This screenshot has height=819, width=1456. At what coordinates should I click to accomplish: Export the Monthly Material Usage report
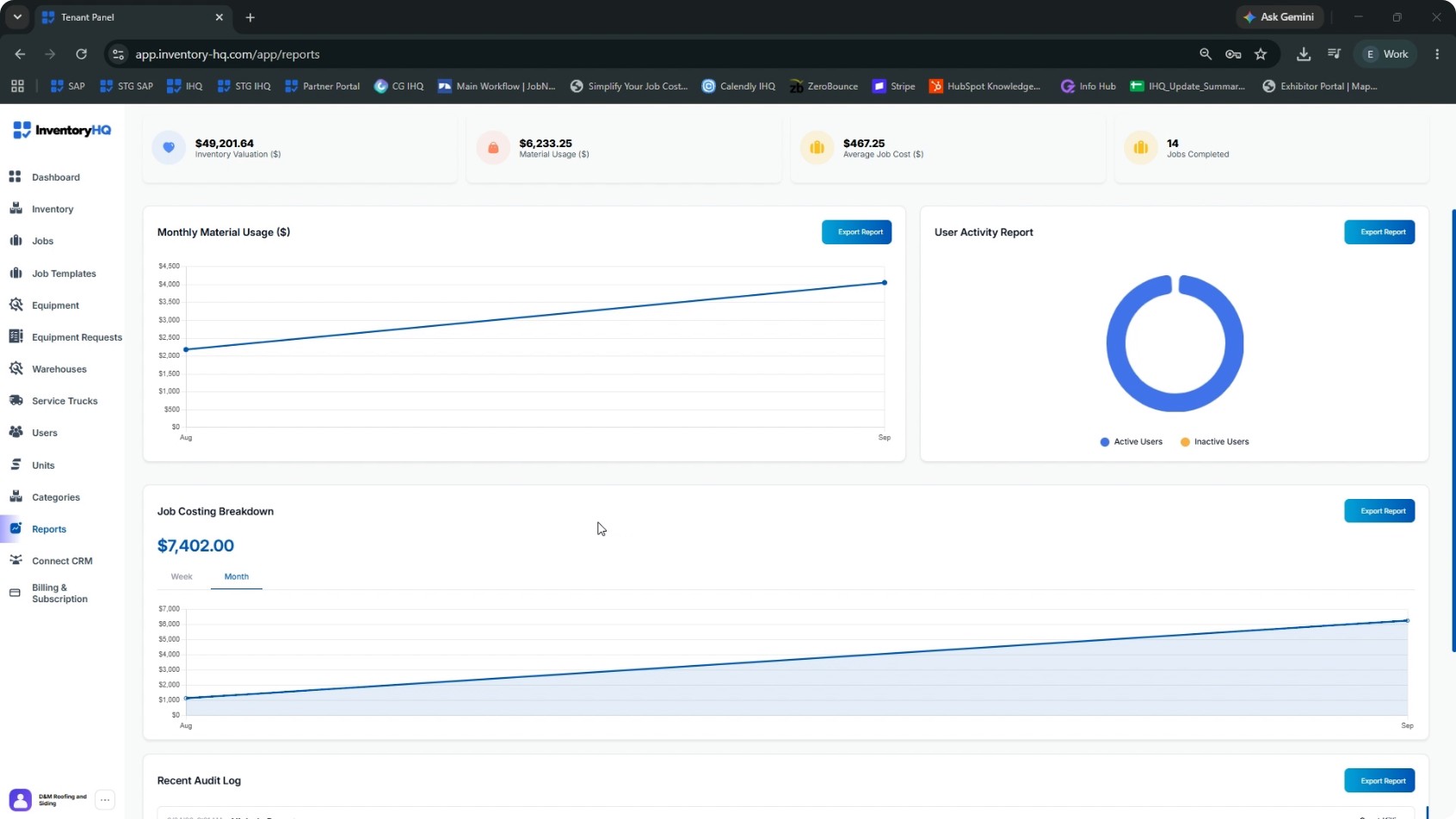[857, 232]
